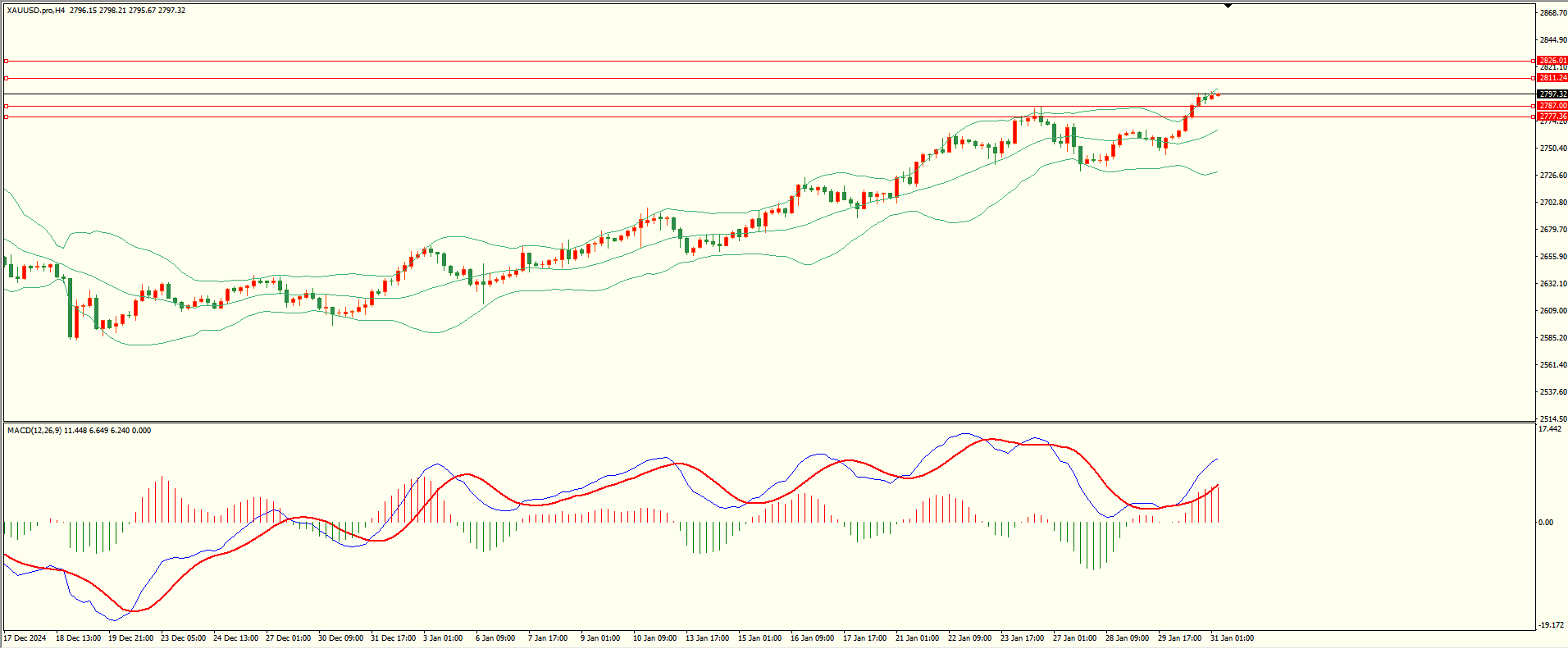Click the 17 Dec 2024 date label
The image size is (1568, 649).
pyautogui.click(x=25, y=638)
